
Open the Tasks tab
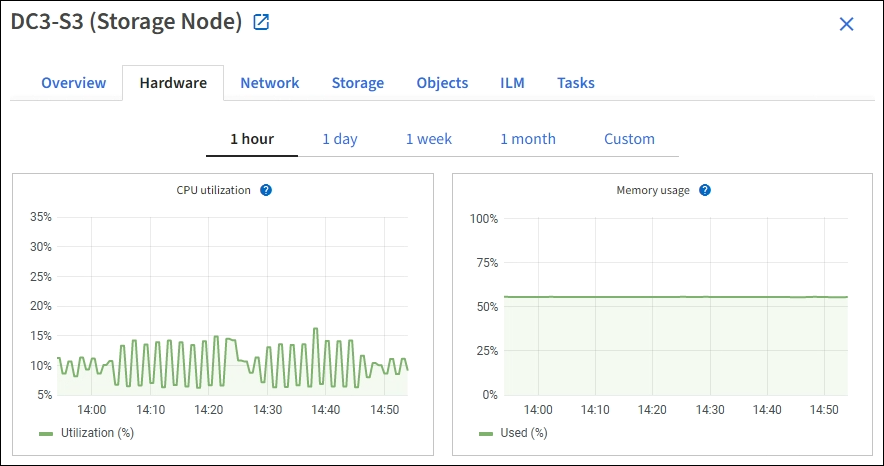coord(576,83)
